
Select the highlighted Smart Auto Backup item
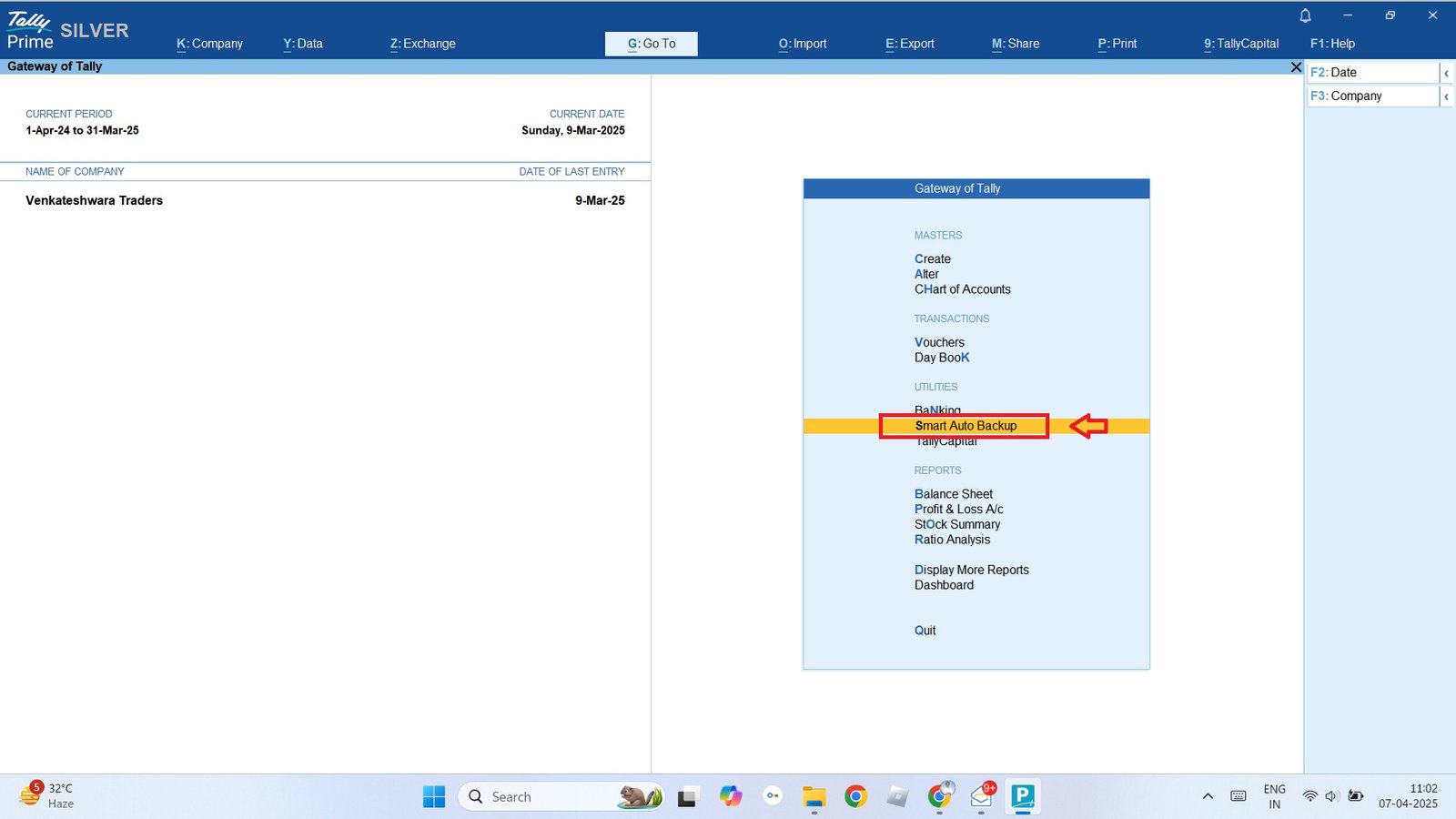pyautogui.click(x=966, y=426)
